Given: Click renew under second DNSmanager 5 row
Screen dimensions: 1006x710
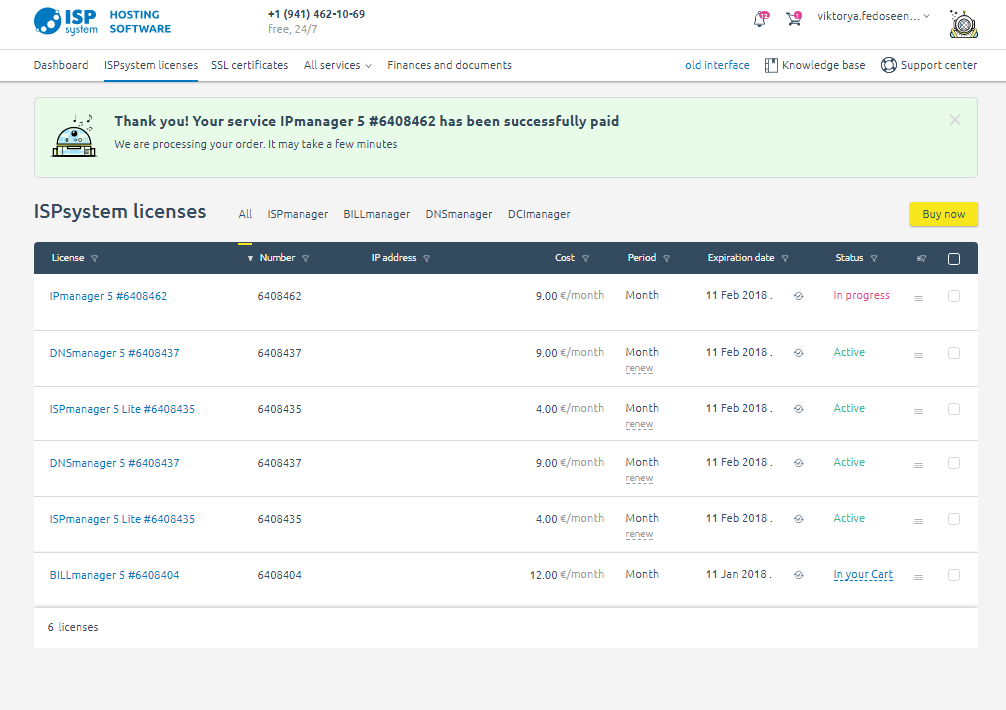Looking at the screenshot, I should click(639, 478).
